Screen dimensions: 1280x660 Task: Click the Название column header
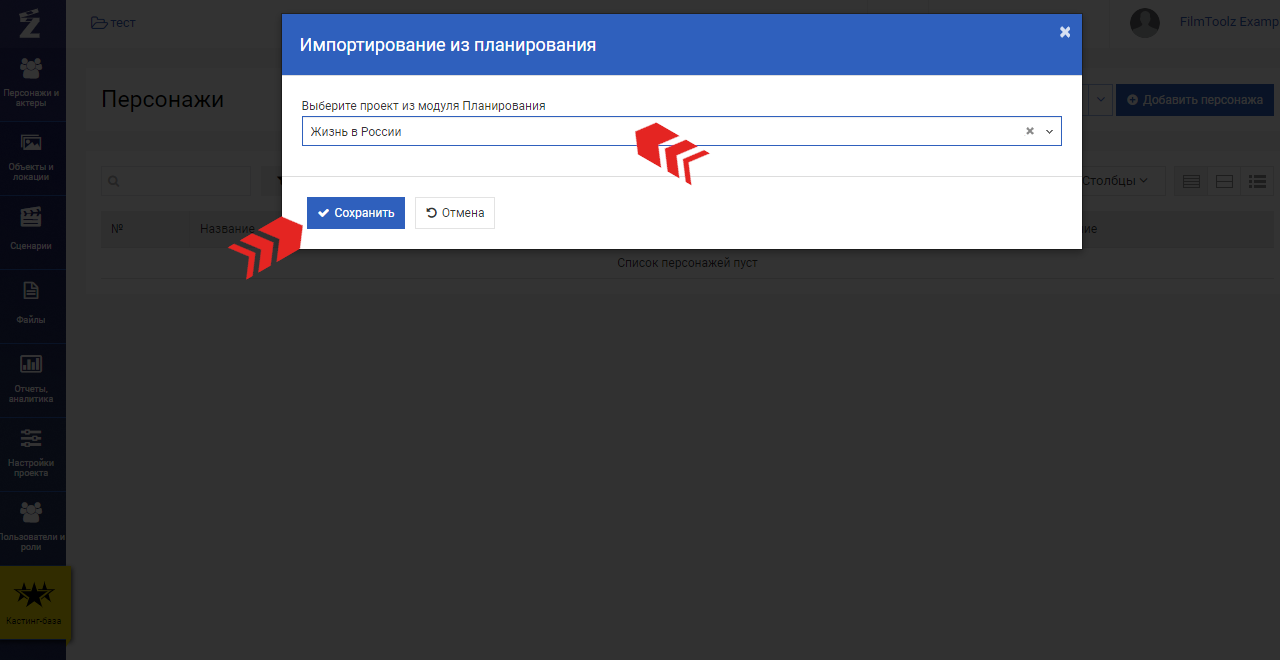228,229
